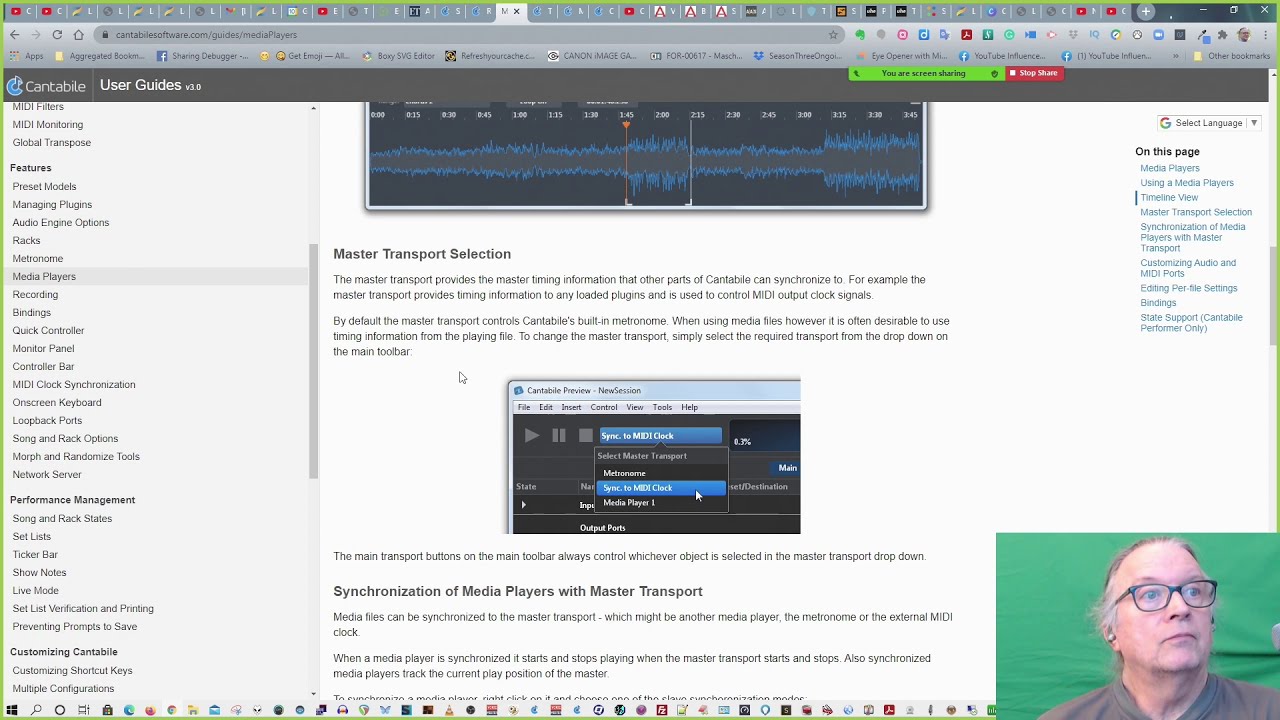Click the Features section heading
Screen dimensions: 1280x720
pyautogui.click(x=31, y=168)
